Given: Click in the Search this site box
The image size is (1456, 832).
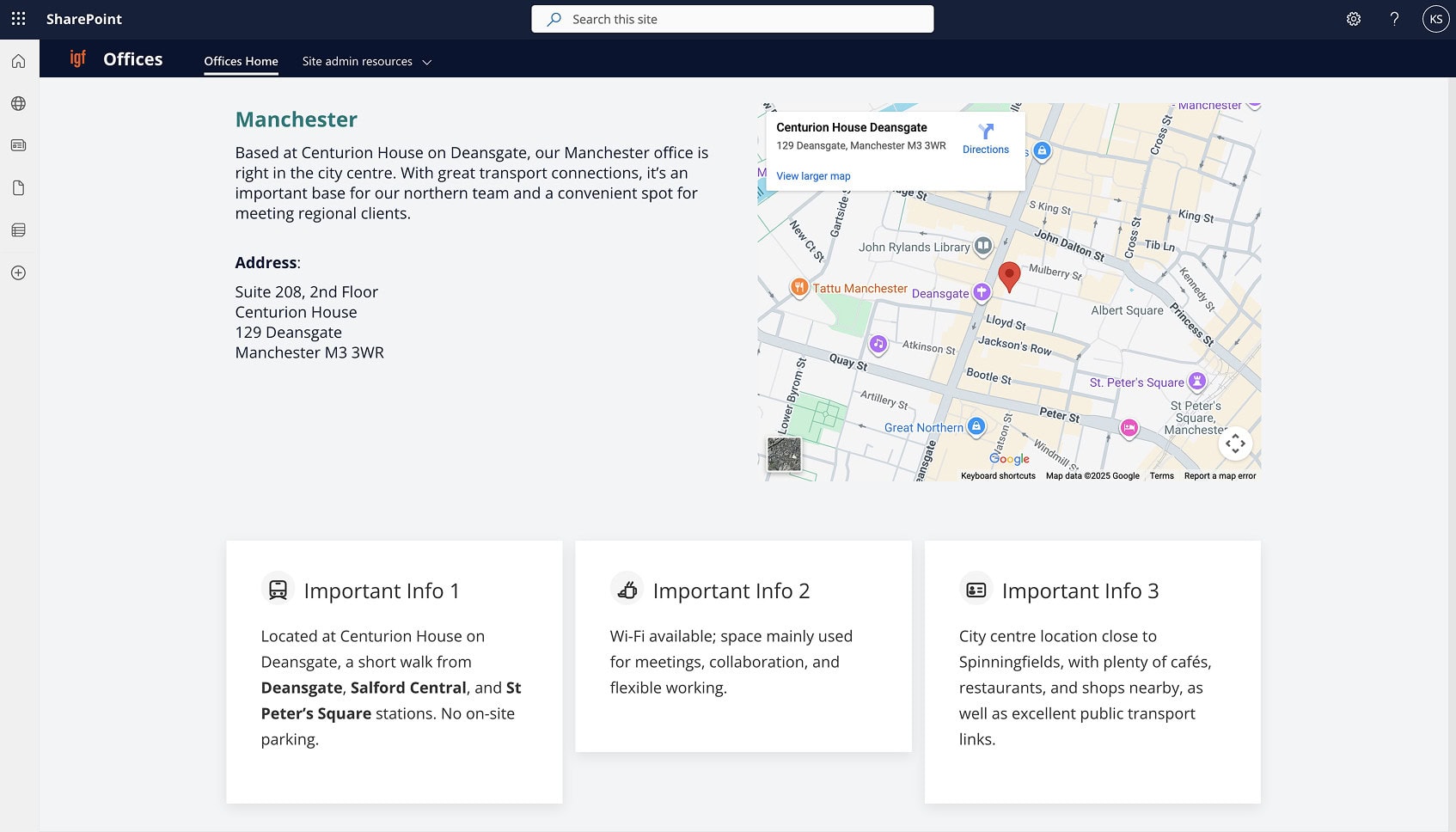Looking at the screenshot, I should [x=732, y=19].
